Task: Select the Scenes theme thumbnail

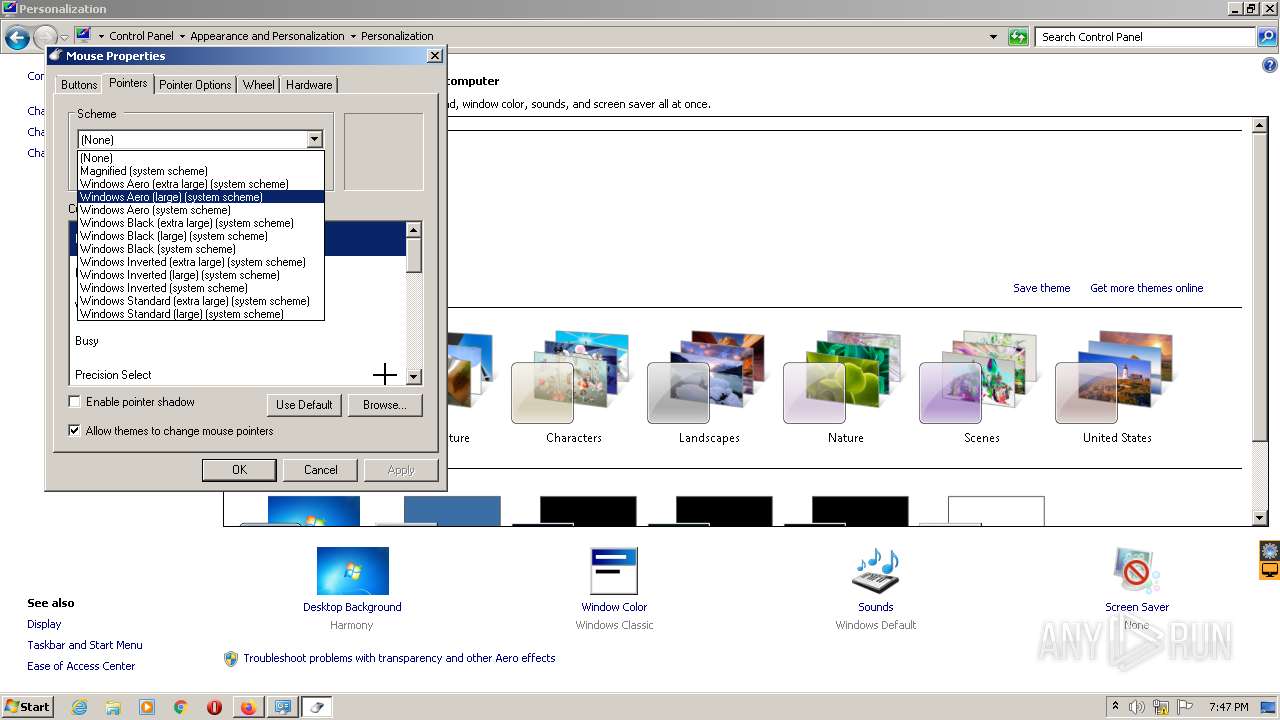Action: (x=981, y=378)
